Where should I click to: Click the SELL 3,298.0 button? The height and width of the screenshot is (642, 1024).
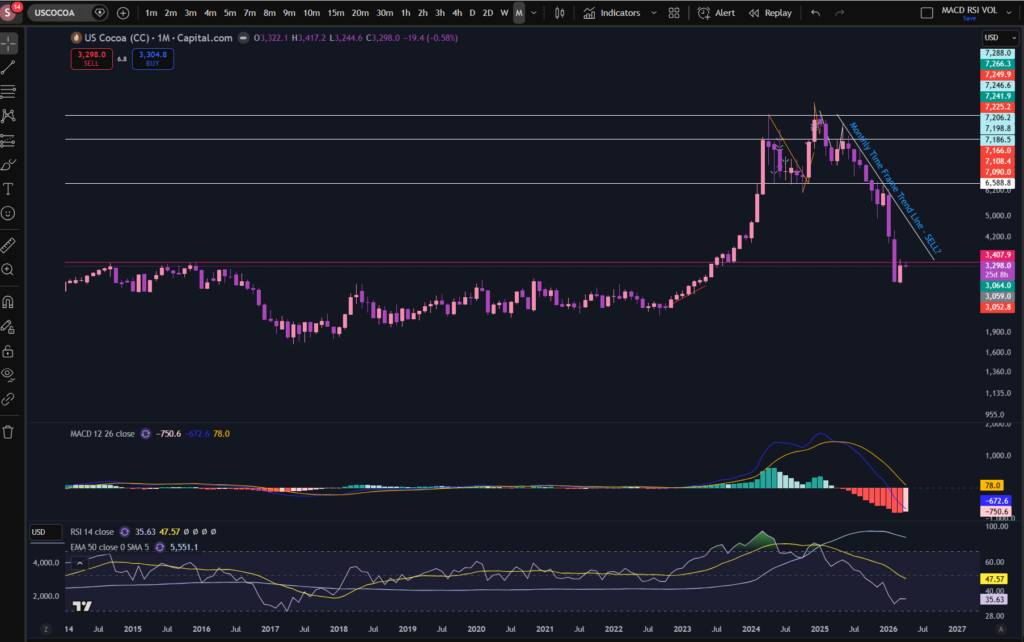[x=91, y=59]
